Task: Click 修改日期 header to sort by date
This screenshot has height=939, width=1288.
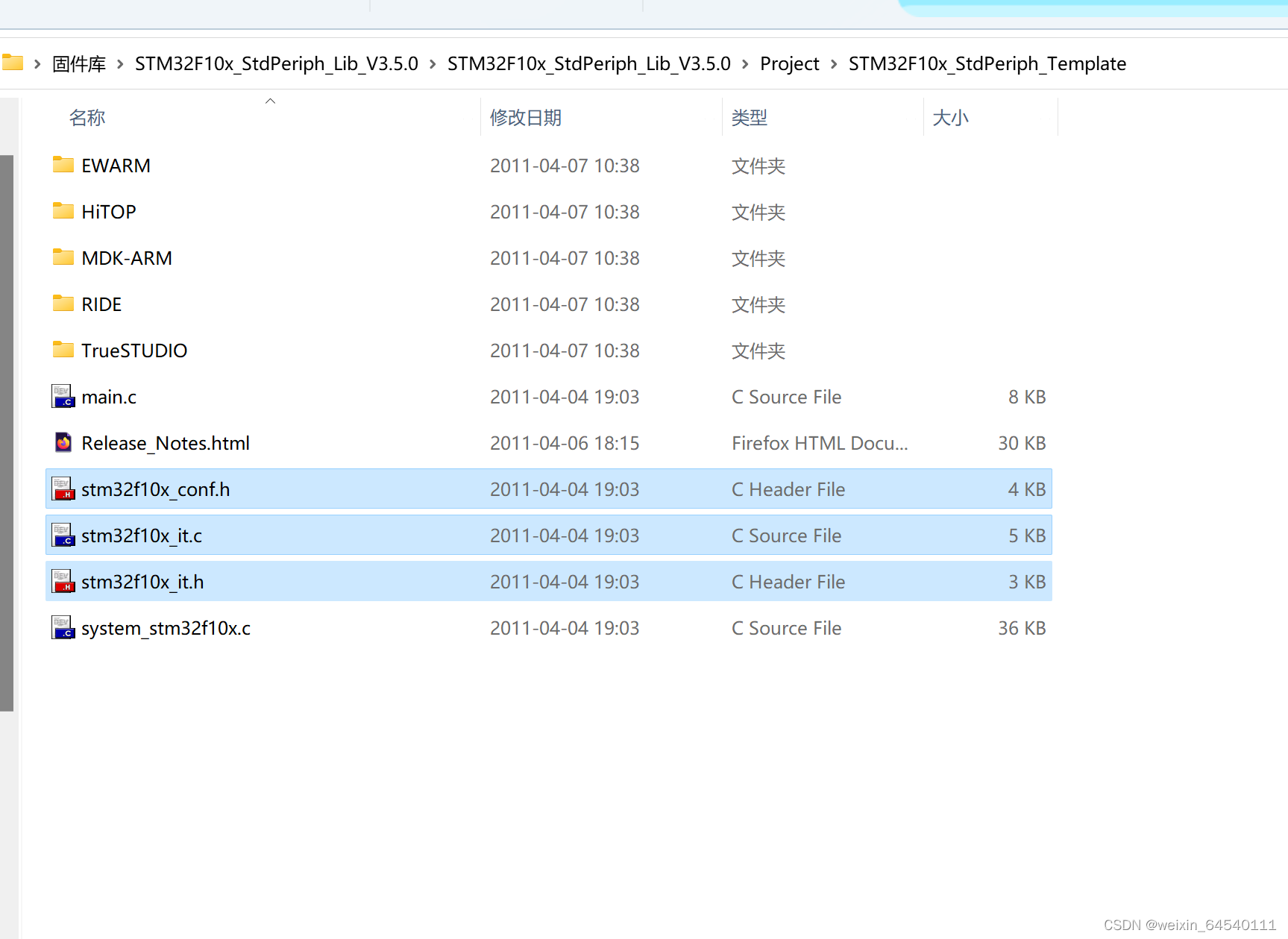Action: 526,117
